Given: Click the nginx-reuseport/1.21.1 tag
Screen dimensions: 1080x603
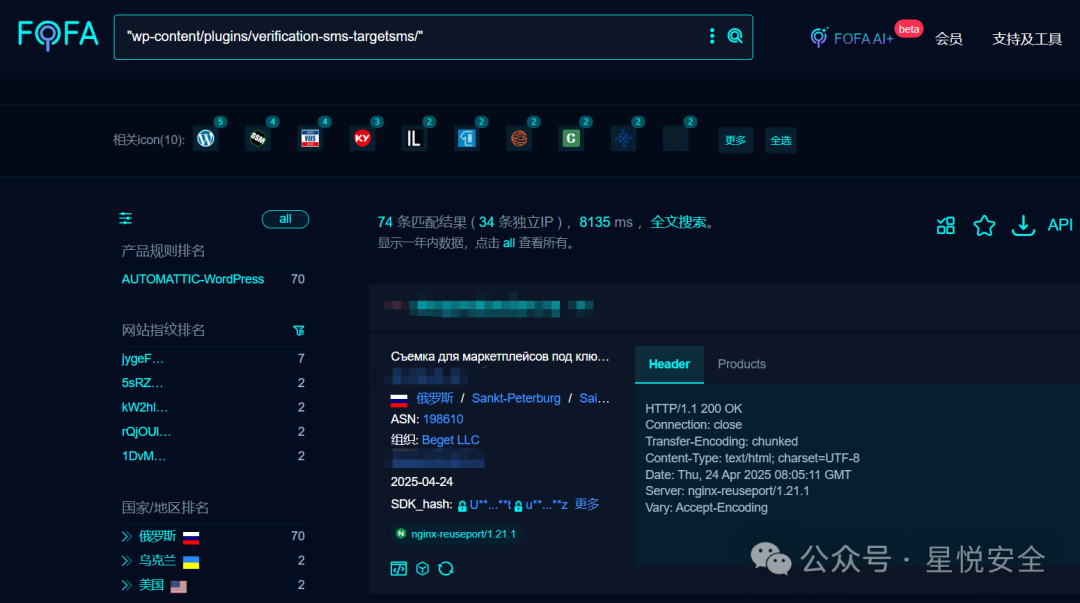Looking at the screenshot, I should tap(456, 534).
